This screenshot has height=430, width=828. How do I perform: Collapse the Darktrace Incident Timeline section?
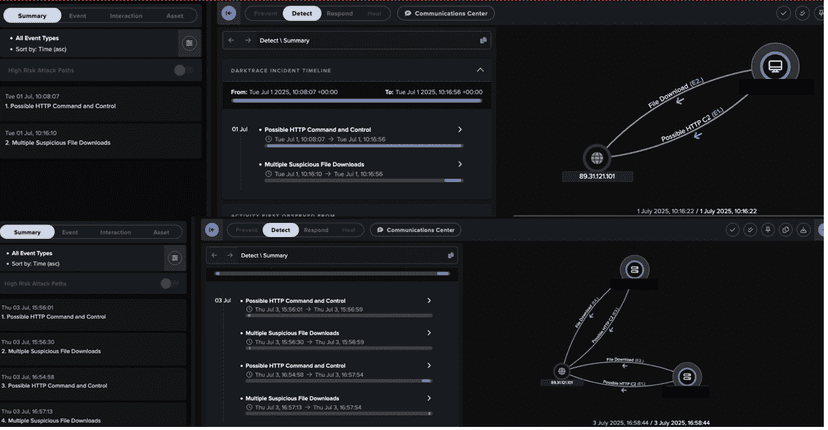(480, 70)
